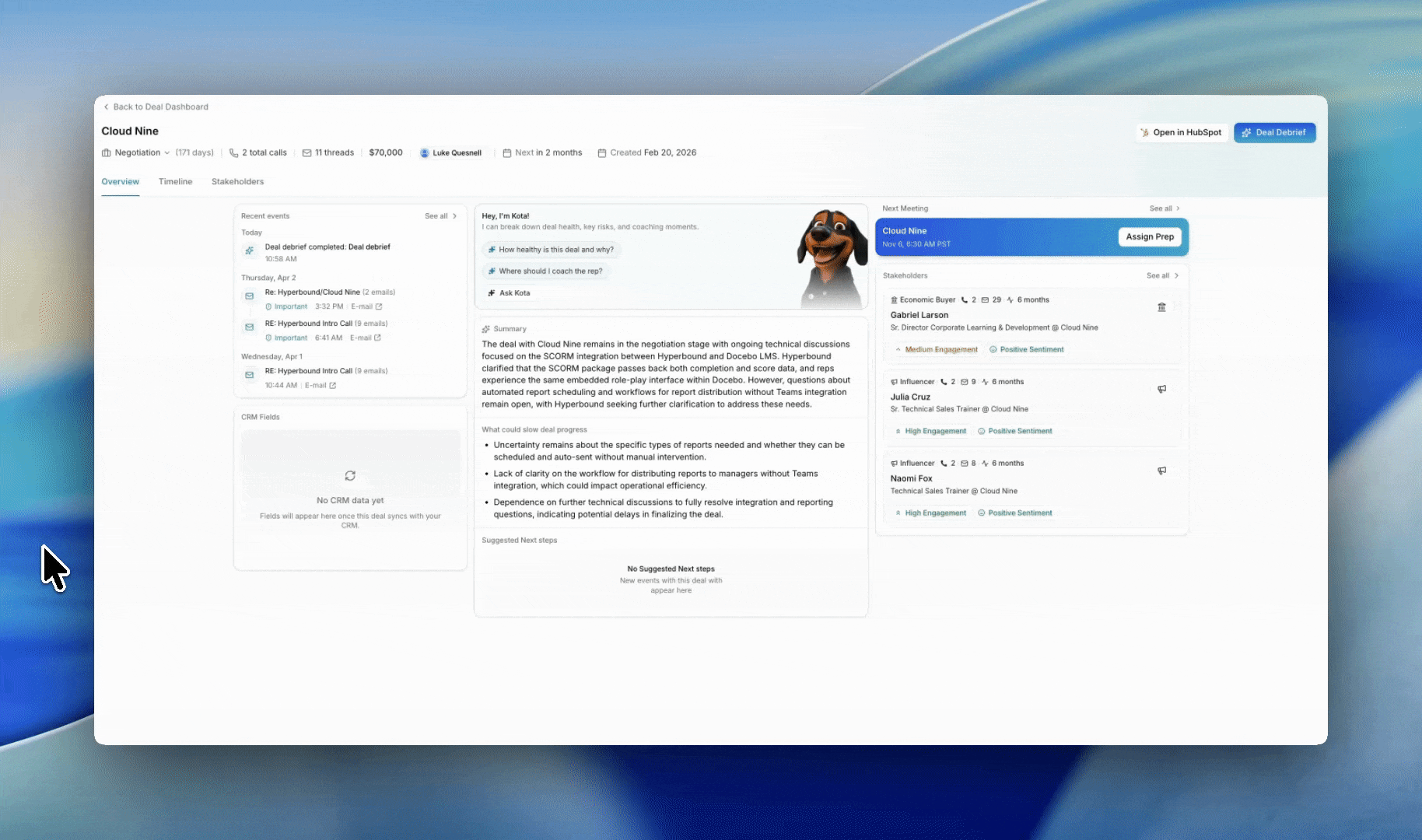Click Medium Engagement tag for Gabriel Larson
The image size is (1422, 840).
pos(936,349)
